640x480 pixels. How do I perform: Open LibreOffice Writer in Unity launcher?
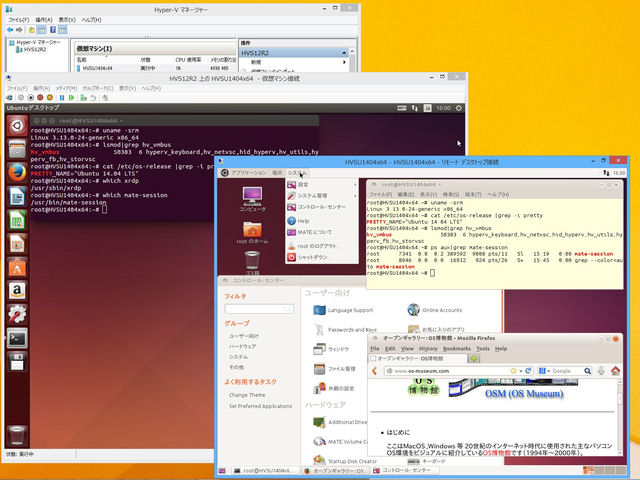(x=17, y=196)
